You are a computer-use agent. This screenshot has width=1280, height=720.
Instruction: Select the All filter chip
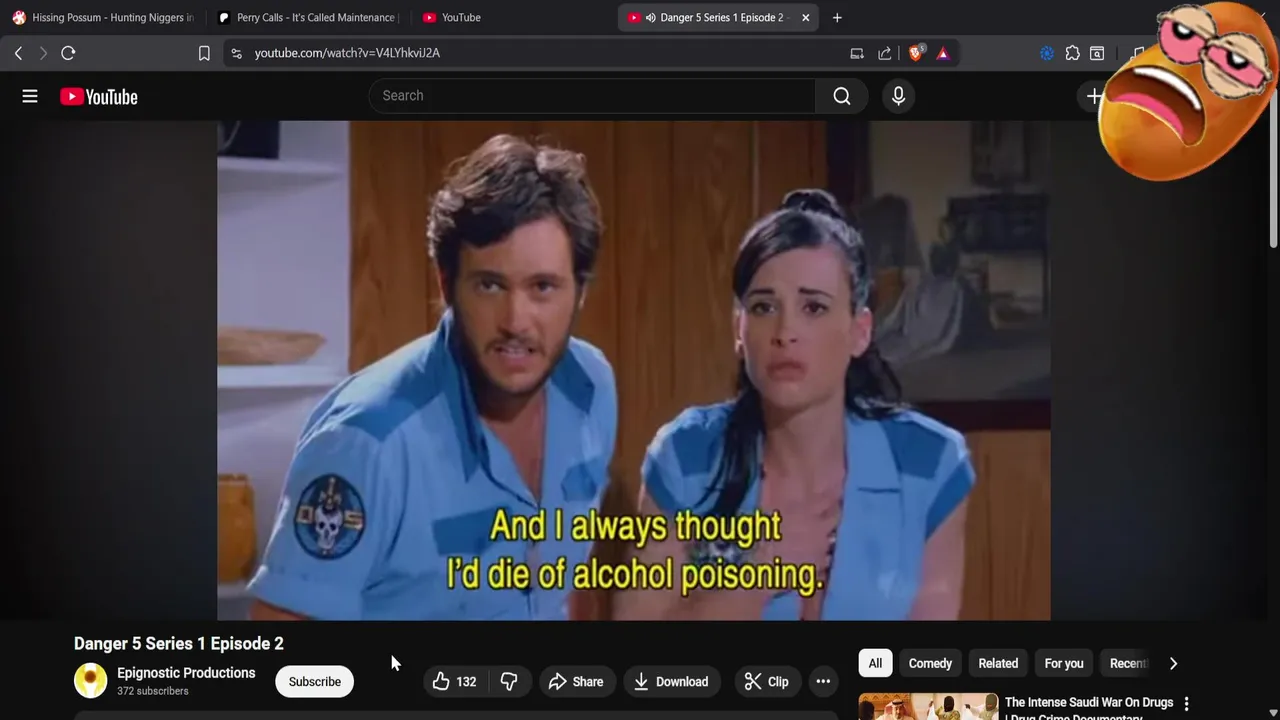(x=875, y=663)
